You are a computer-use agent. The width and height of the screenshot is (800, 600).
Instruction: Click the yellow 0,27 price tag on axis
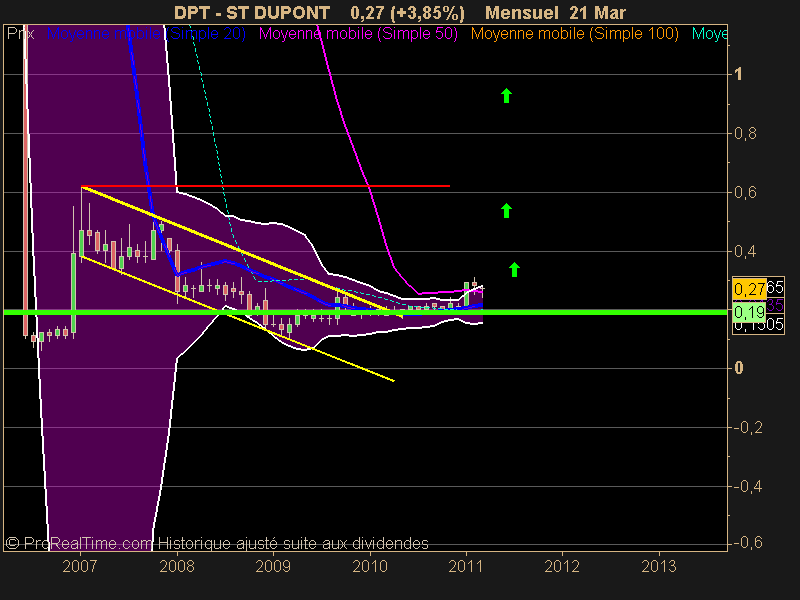pyautogui.click(x=749, y=289)
